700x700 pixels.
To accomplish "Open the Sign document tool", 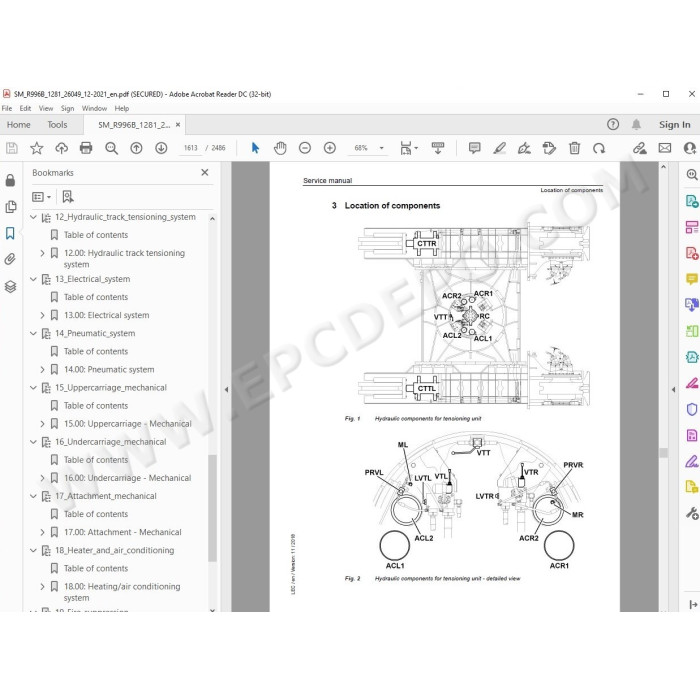I will [x=524, y=148].
